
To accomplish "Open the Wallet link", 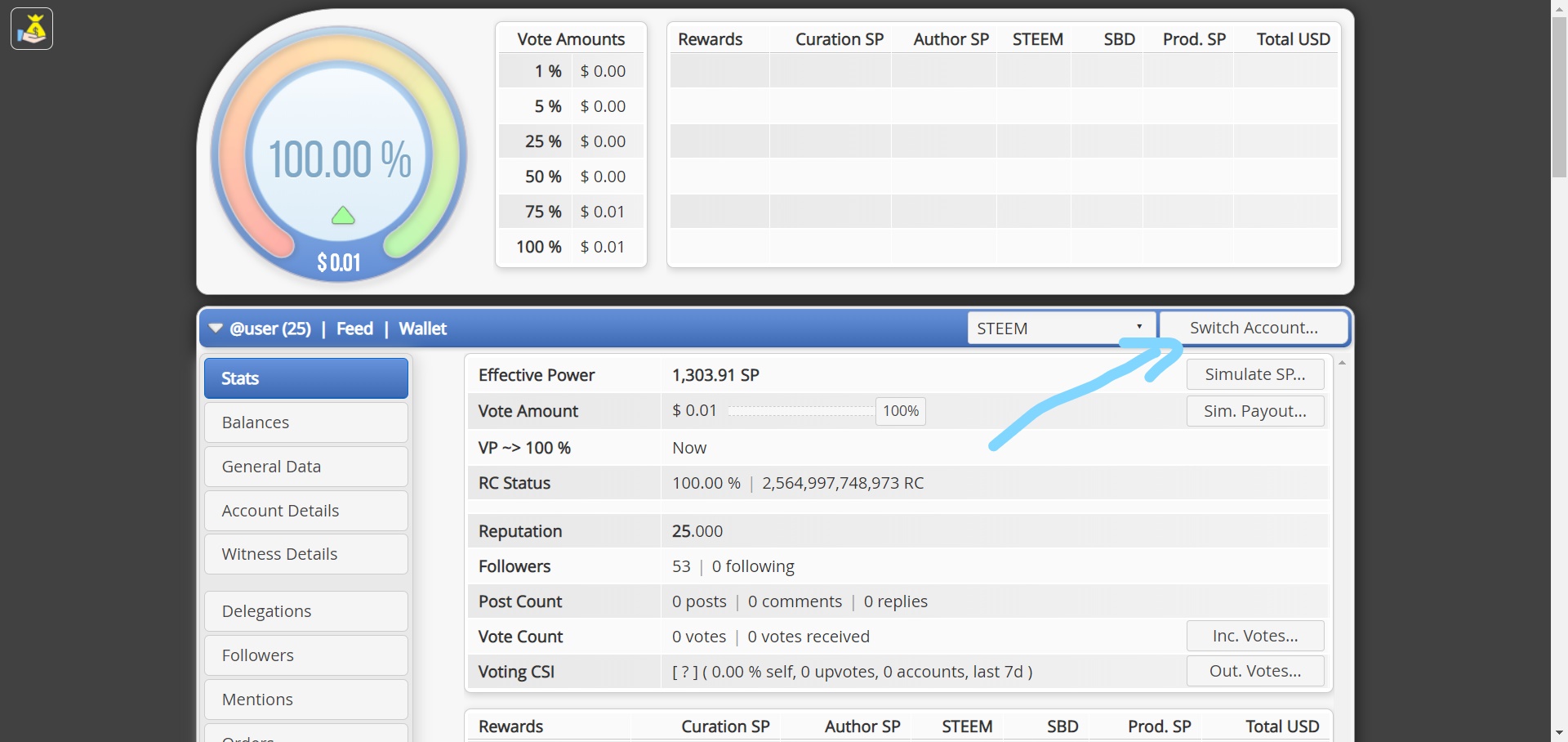I will click(x=422, y=329).
